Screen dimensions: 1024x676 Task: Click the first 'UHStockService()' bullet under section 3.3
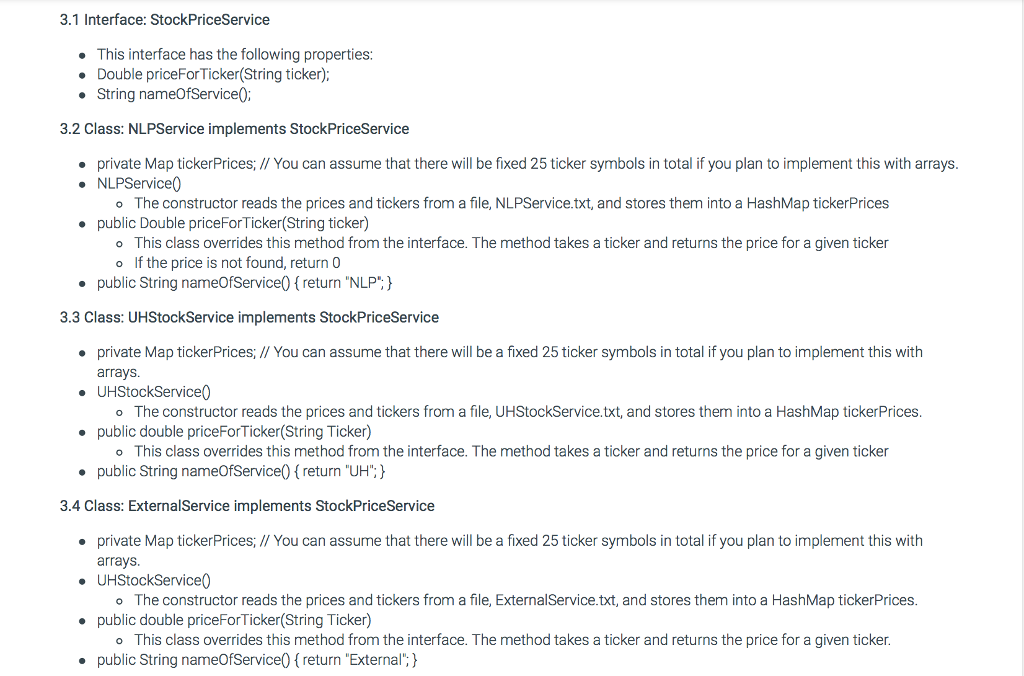point(154,392)
